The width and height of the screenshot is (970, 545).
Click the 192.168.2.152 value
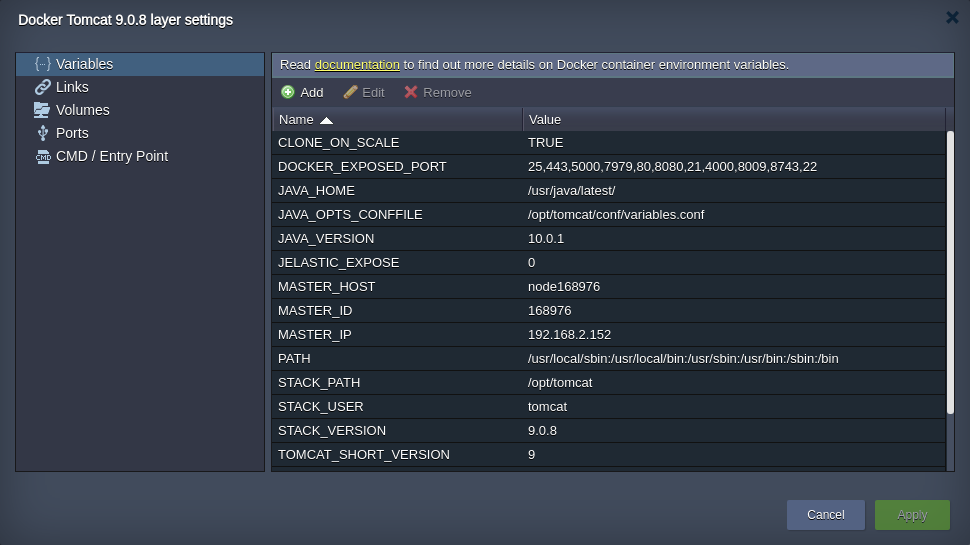coord(569,335)
